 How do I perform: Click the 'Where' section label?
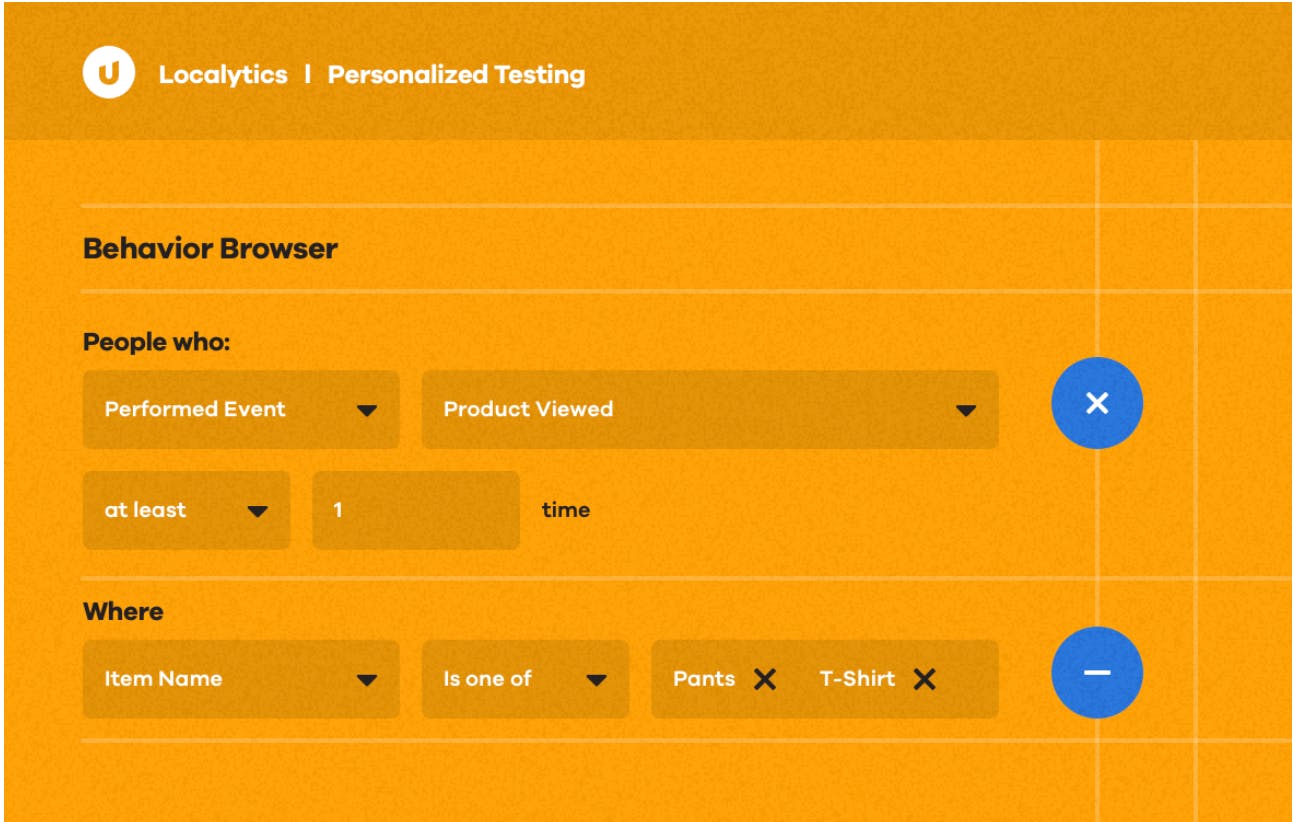123,611
